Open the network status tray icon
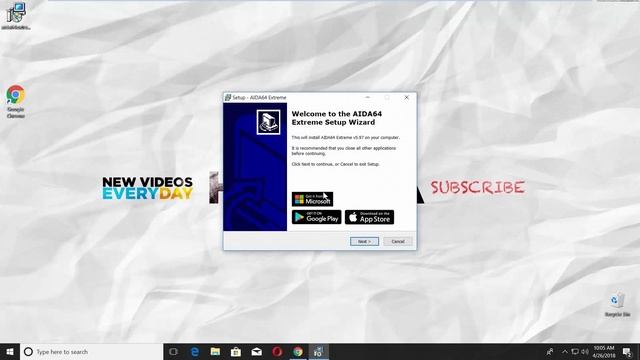 (x=575, y=351)
